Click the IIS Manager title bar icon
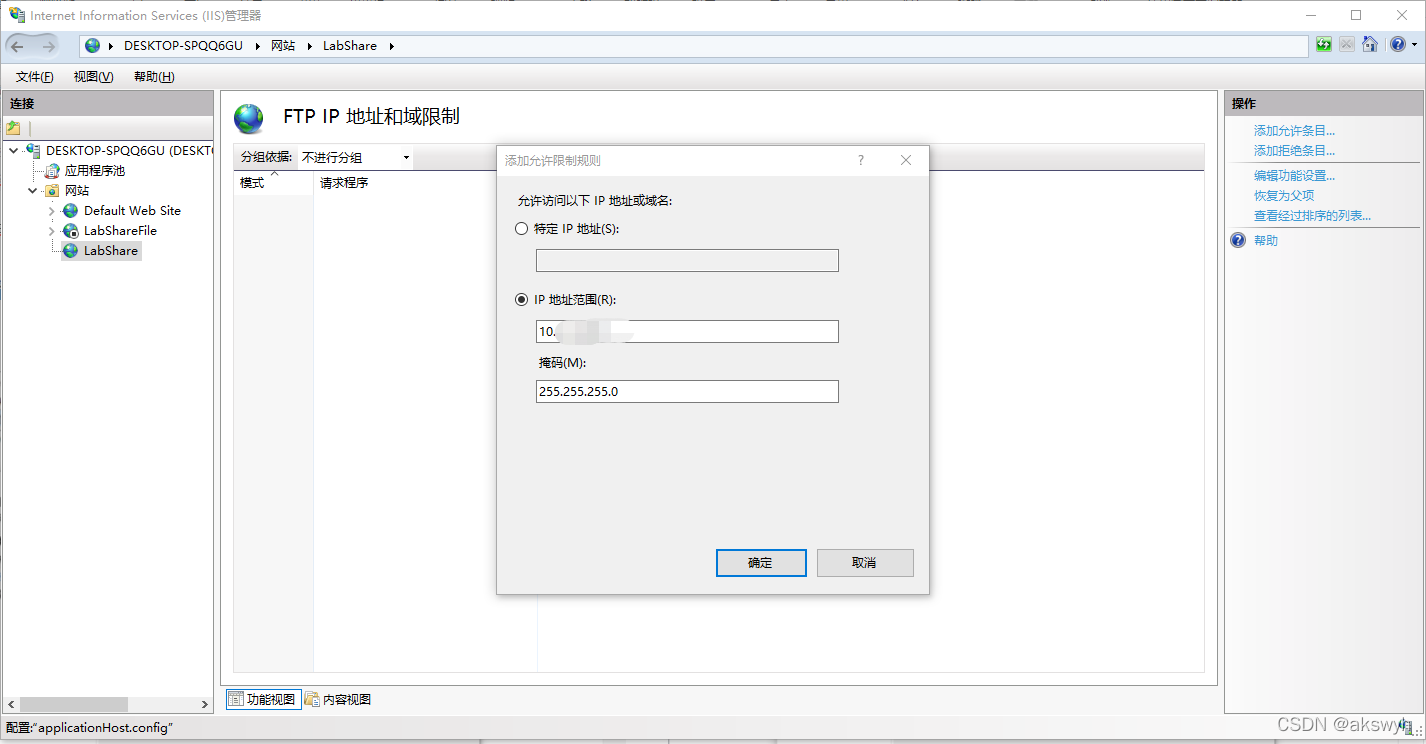Viewport: 1426px width, 744px height. [17, 15]
